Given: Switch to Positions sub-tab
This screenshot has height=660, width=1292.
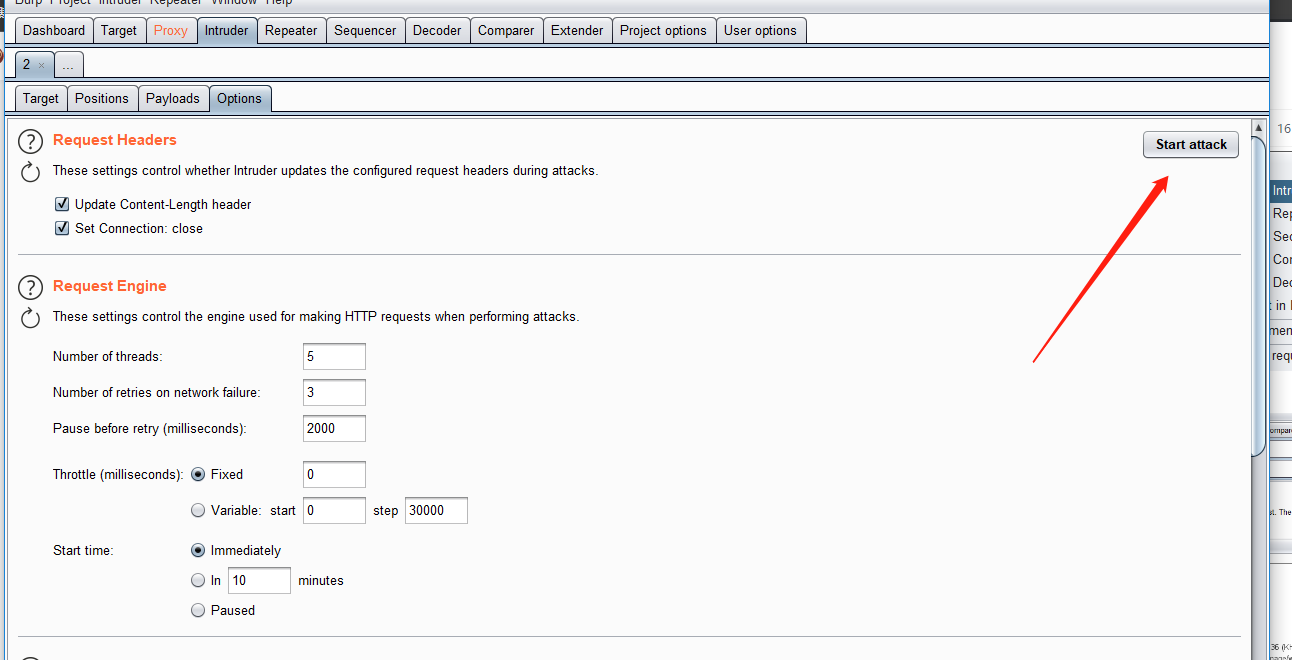Looking at the screenshot, I should [102, 98].
